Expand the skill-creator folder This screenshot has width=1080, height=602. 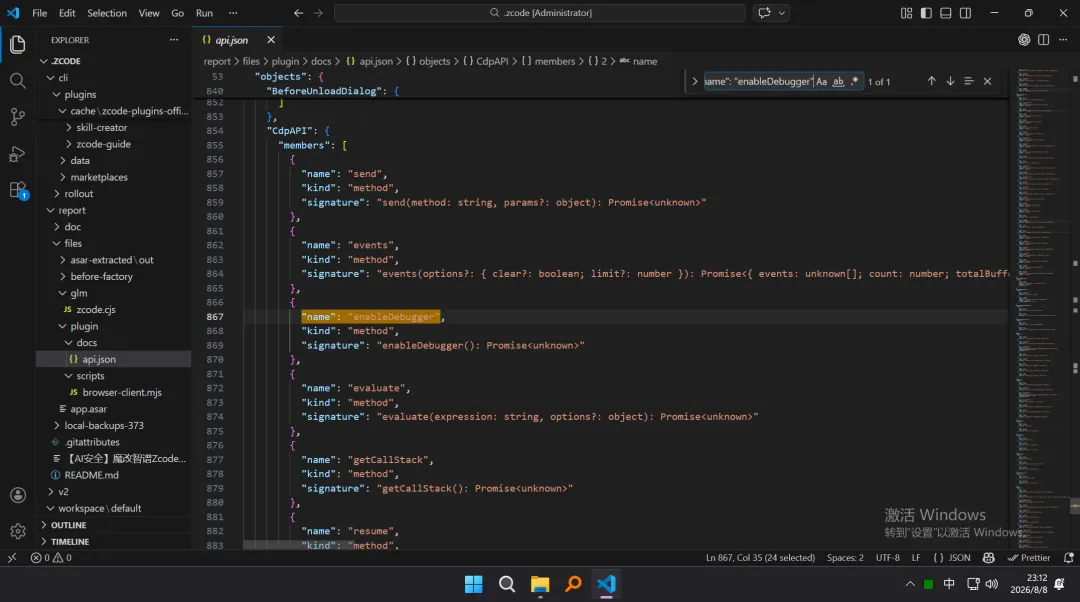coord(114,127)
